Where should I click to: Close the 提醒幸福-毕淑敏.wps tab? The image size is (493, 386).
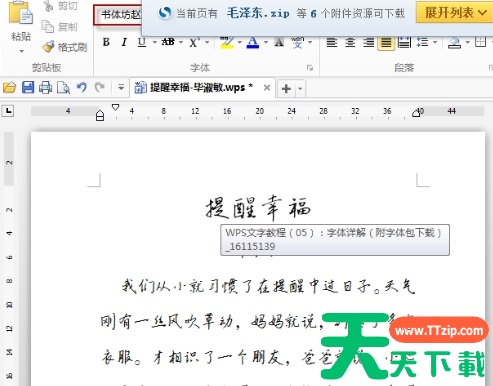pyautogui.click(x=267, y=88)
